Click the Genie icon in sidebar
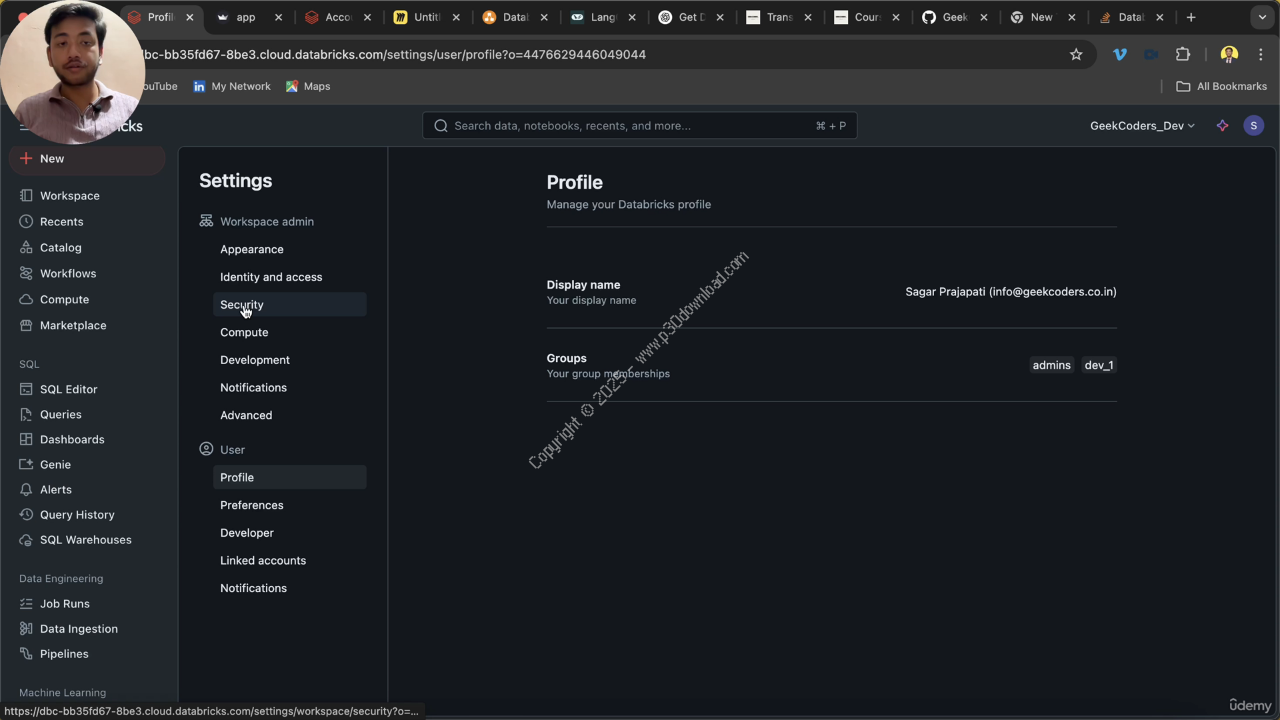 pos(26,464)
